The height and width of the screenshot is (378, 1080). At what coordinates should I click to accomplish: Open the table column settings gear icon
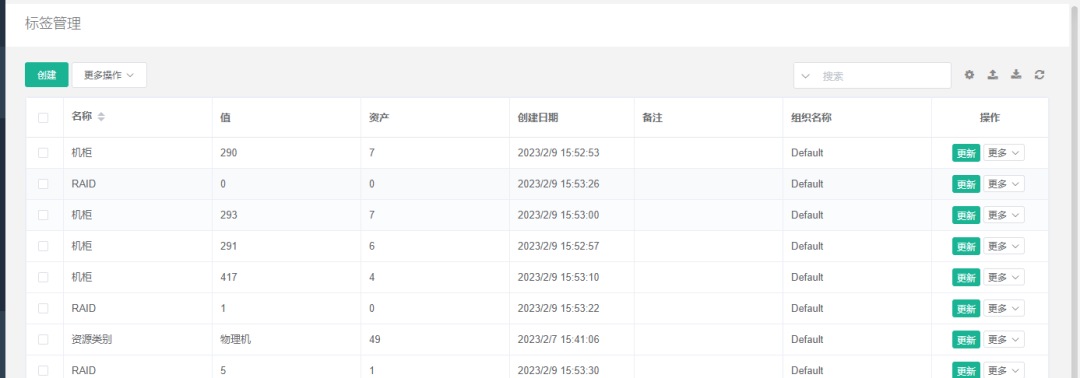(x=969, y=75)
